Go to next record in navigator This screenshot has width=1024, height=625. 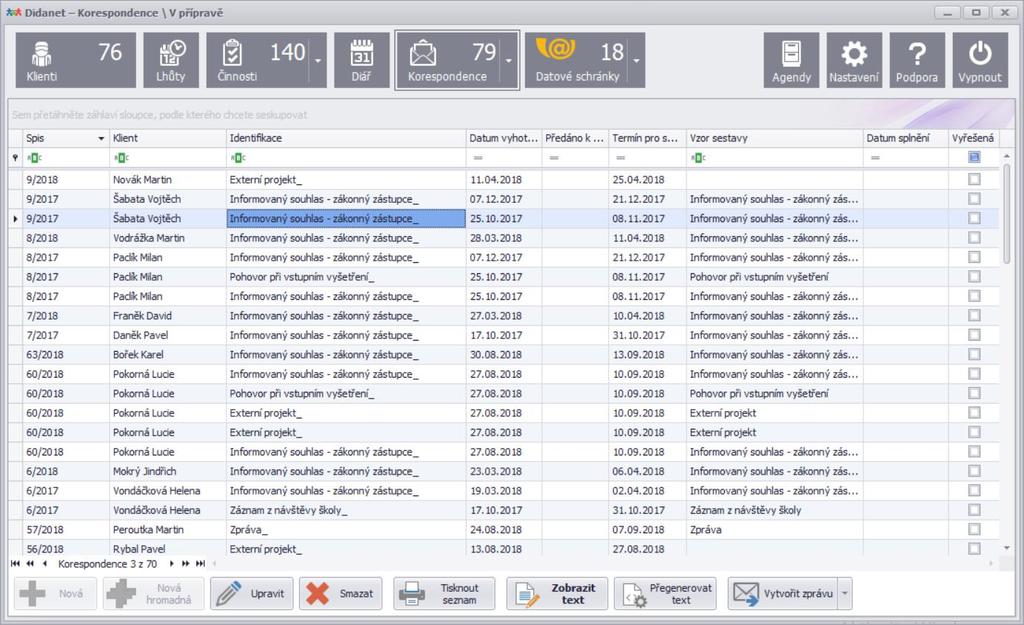coord(171,564)
